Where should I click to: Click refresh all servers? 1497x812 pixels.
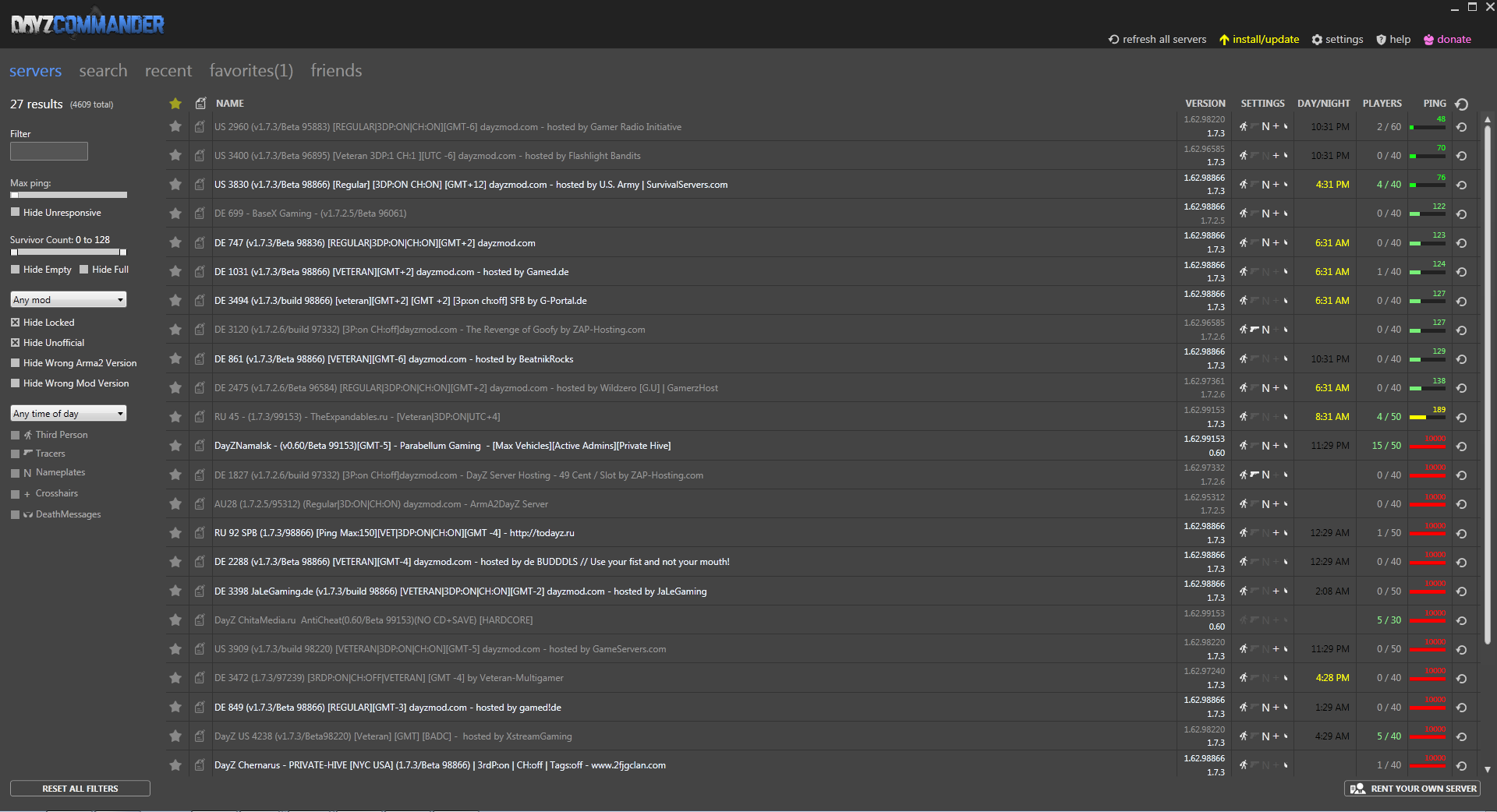pyautogui.click(x=1157, y=39)
